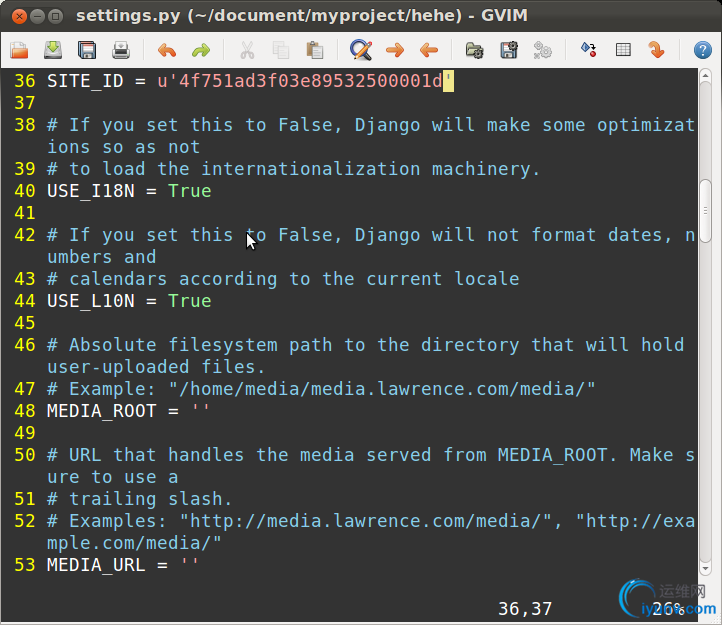Click the cursor position indicator 36,37
722x625 pixels.
pyautogui.click(x=525, y=609)
